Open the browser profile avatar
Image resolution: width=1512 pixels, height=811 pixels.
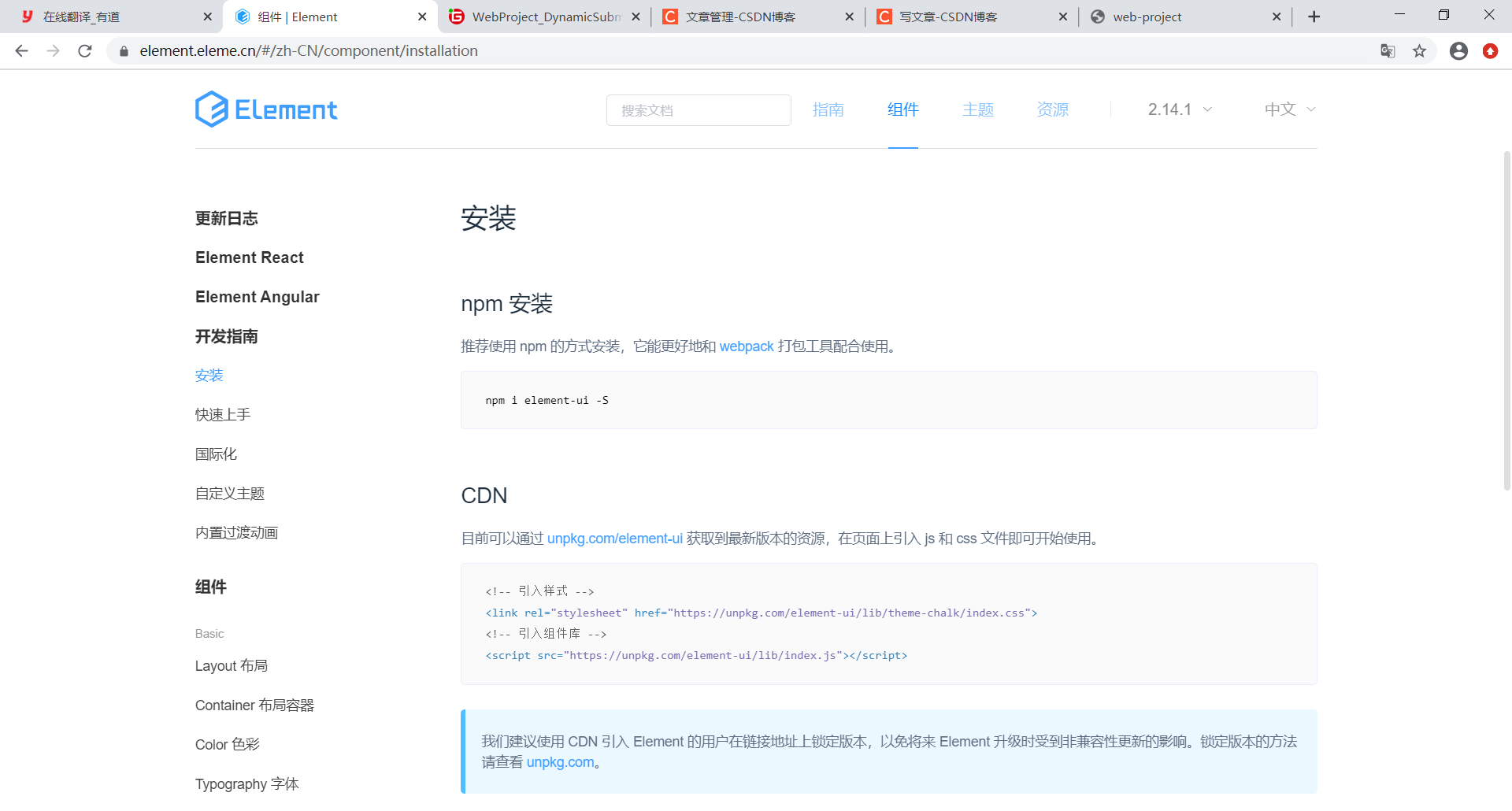tap(1458, 51)
